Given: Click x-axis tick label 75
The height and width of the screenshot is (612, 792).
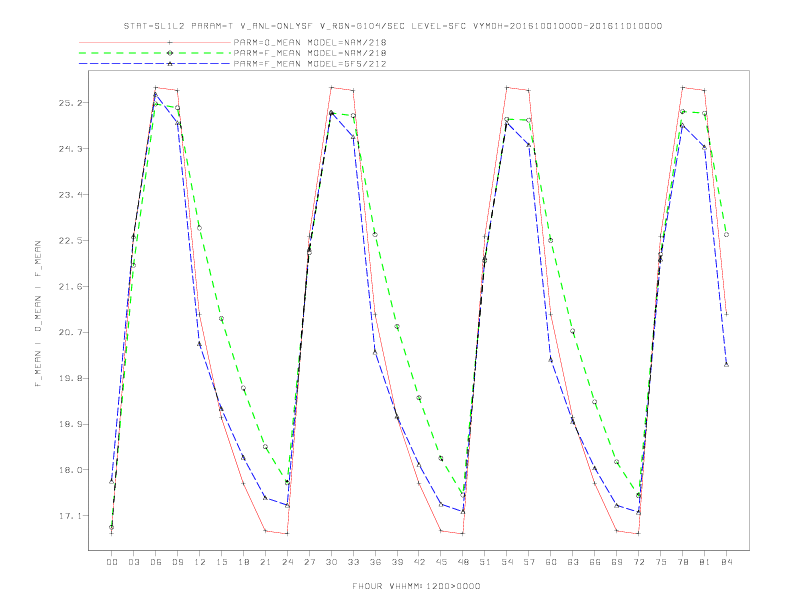Looking at the screenshot, I should coord(661,562).
